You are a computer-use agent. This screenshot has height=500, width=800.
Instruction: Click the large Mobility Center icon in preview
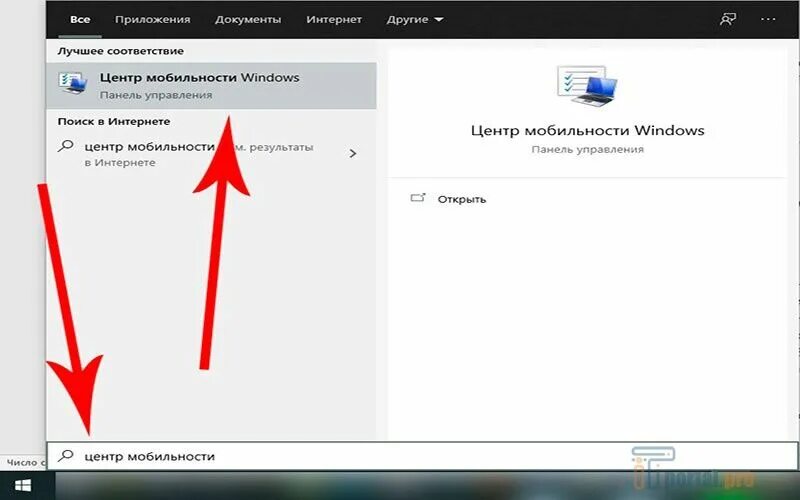point(587,86)
